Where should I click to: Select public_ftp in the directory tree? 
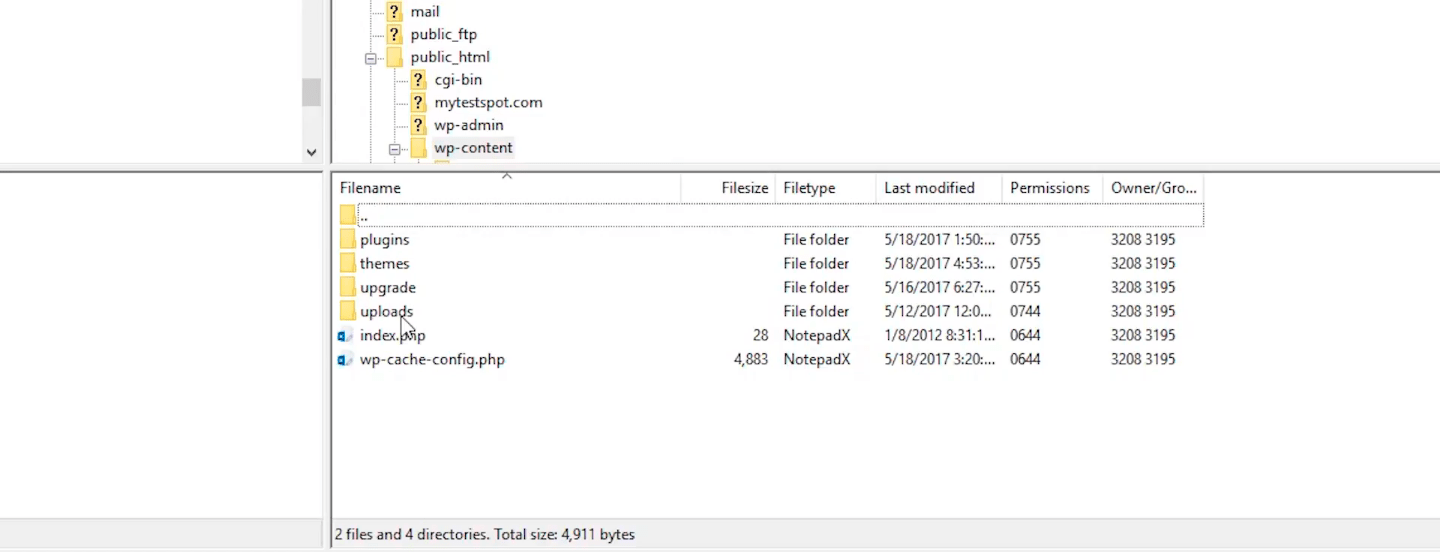pyautogui.click(x=444, y=34)
